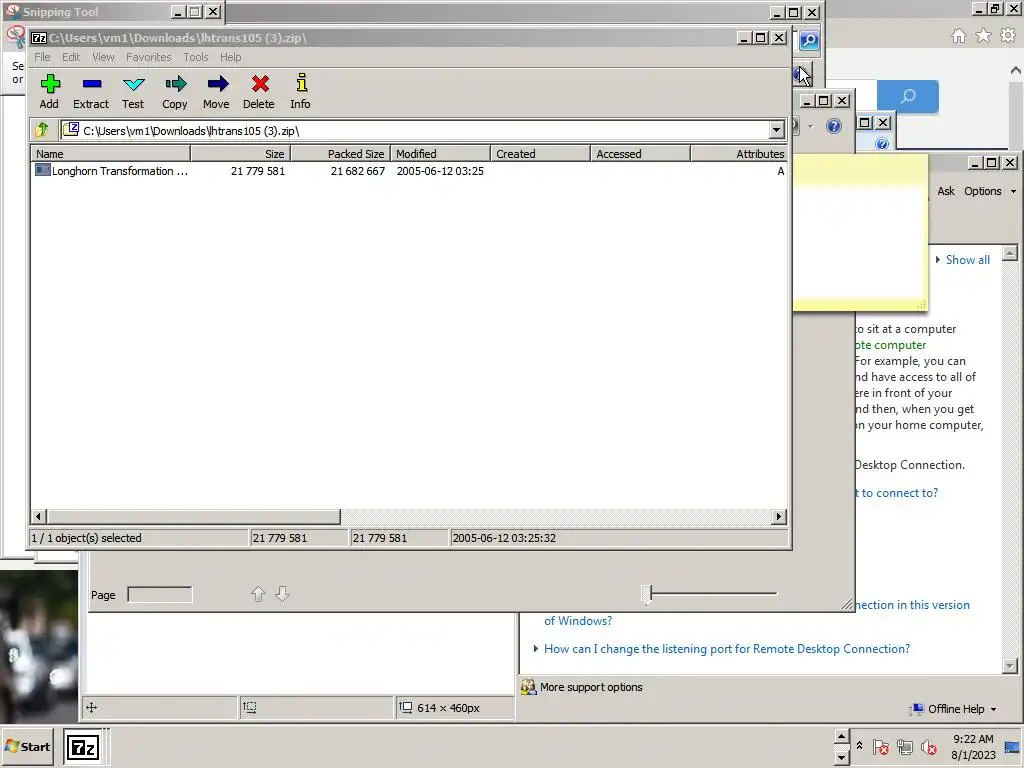Click the network tray icon
This screenshot has height=768, width=1024.
coord(904,746)
